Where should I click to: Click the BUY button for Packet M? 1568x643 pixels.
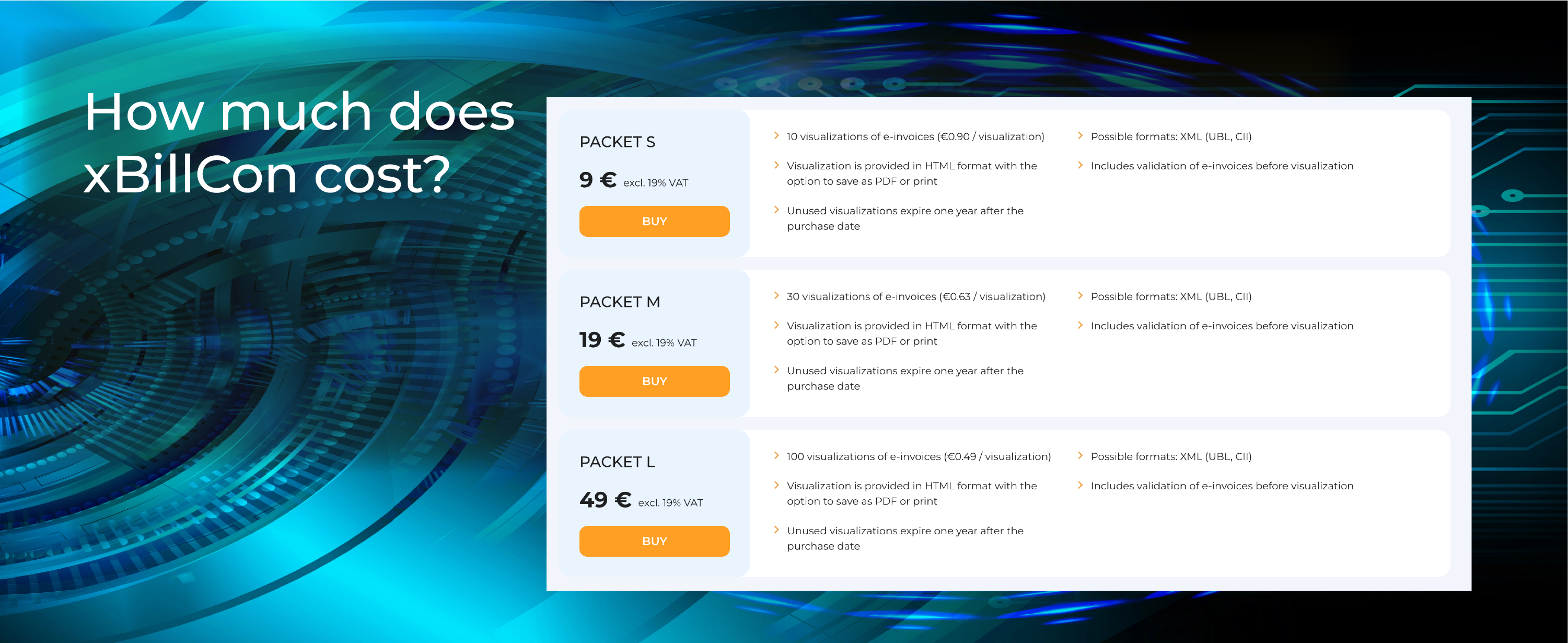[x=654, y=381]
